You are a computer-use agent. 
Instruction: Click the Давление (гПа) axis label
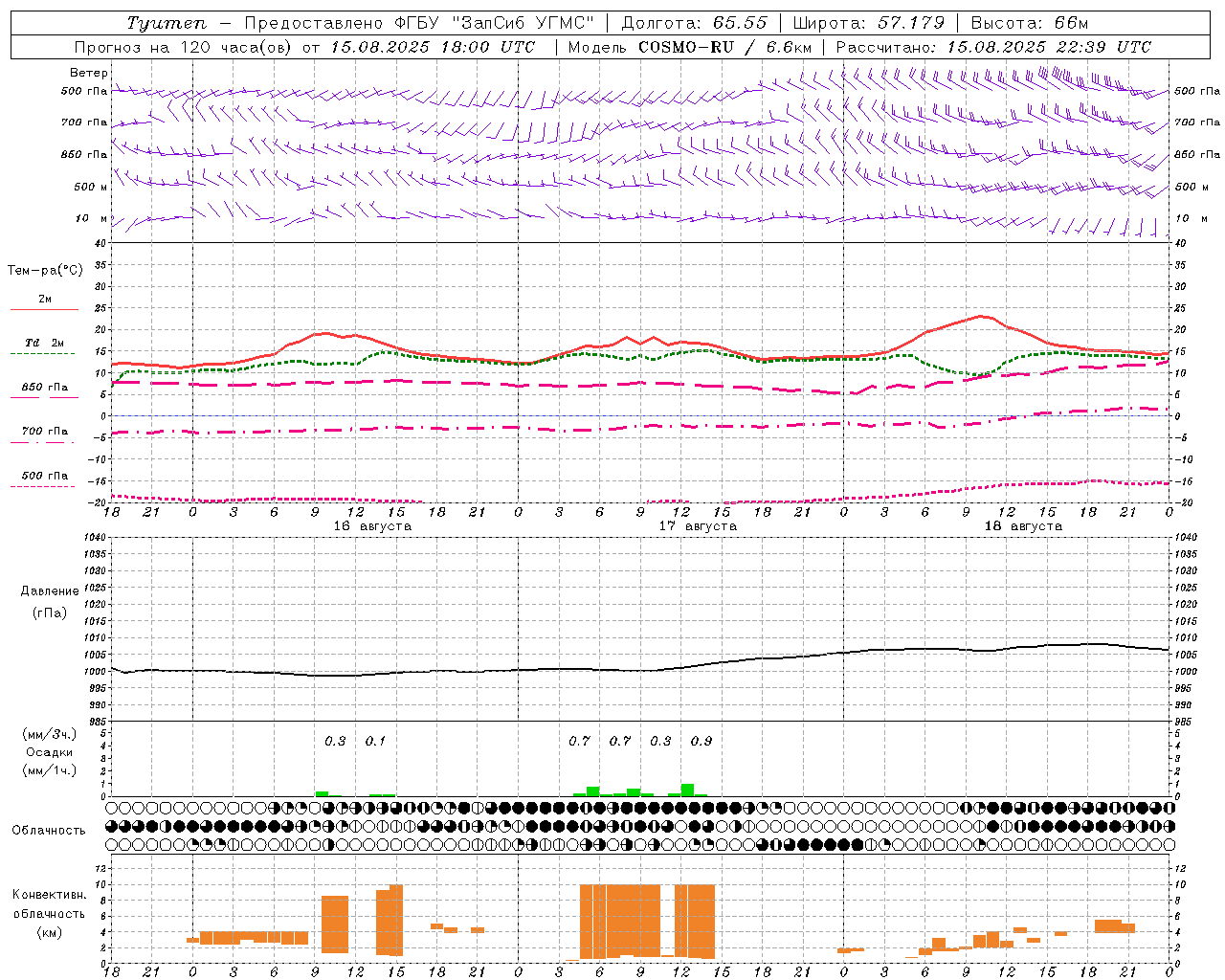point(50,602)
